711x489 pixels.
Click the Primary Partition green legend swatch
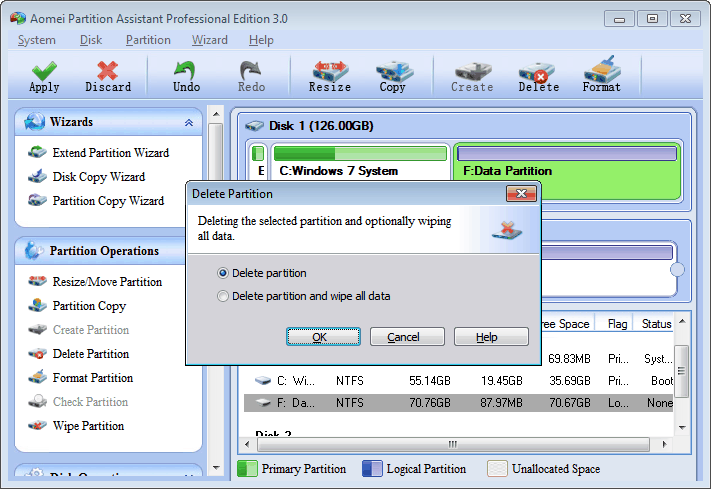[247, 469]
